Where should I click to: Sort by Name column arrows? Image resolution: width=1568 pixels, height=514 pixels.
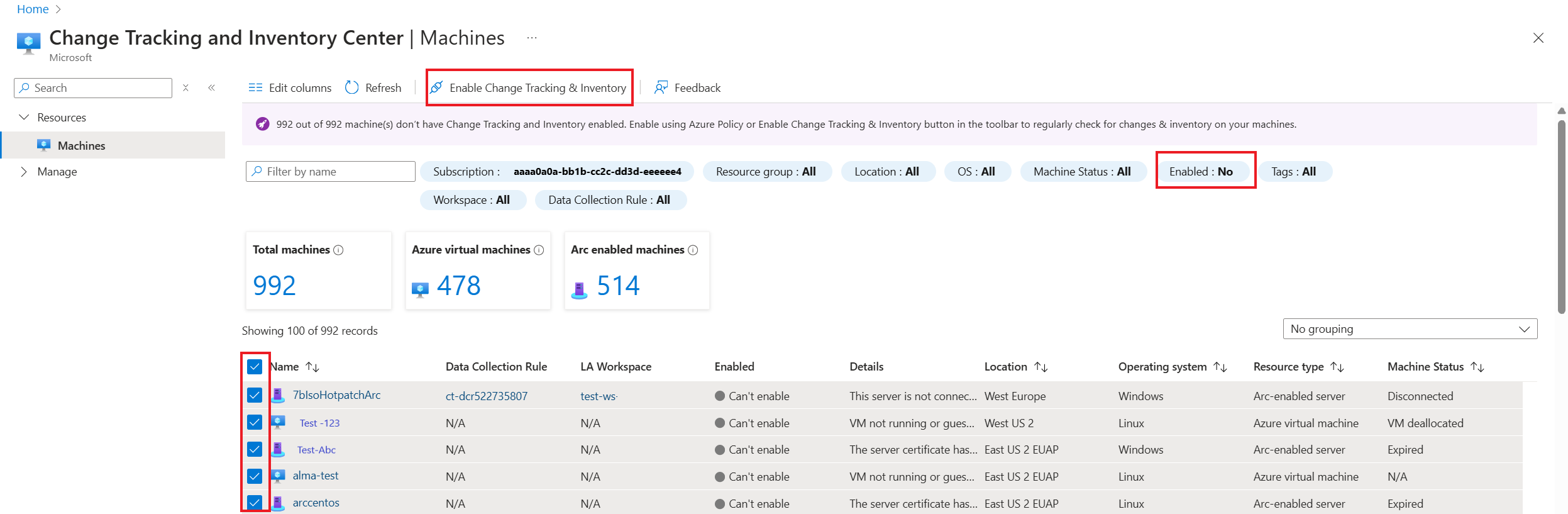(x=312, y=367)
